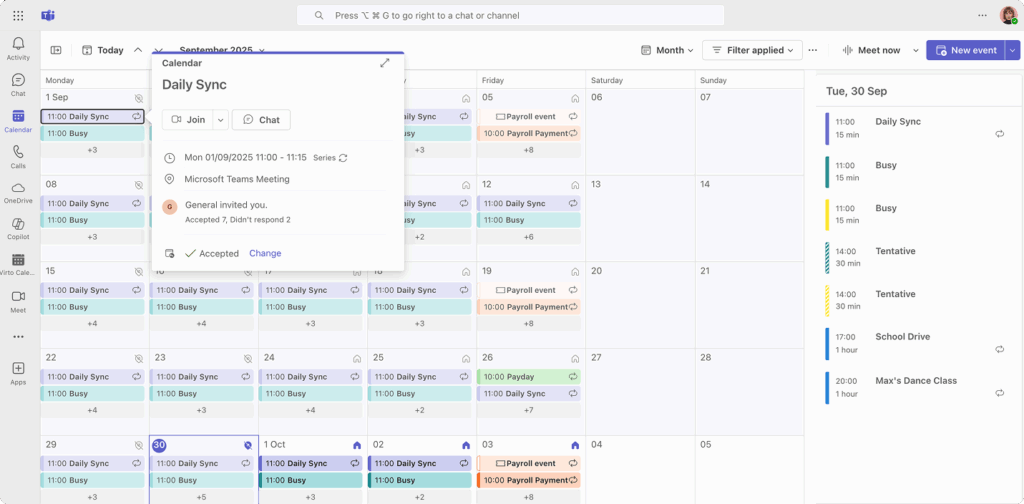Open the Month view dropdown

[x=669, y=50]
